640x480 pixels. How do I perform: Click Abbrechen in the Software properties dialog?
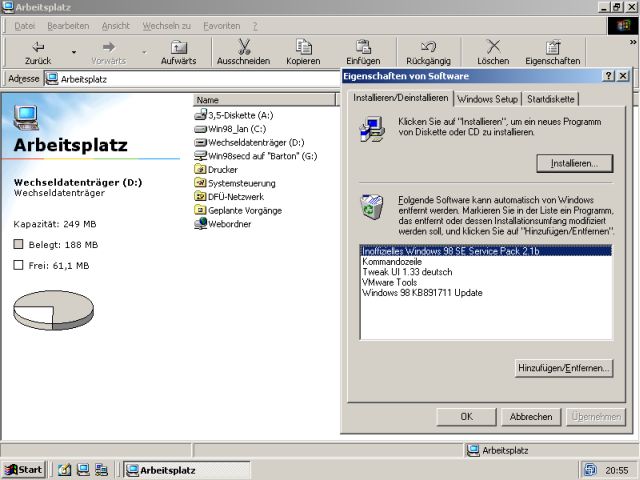[531, 417]
